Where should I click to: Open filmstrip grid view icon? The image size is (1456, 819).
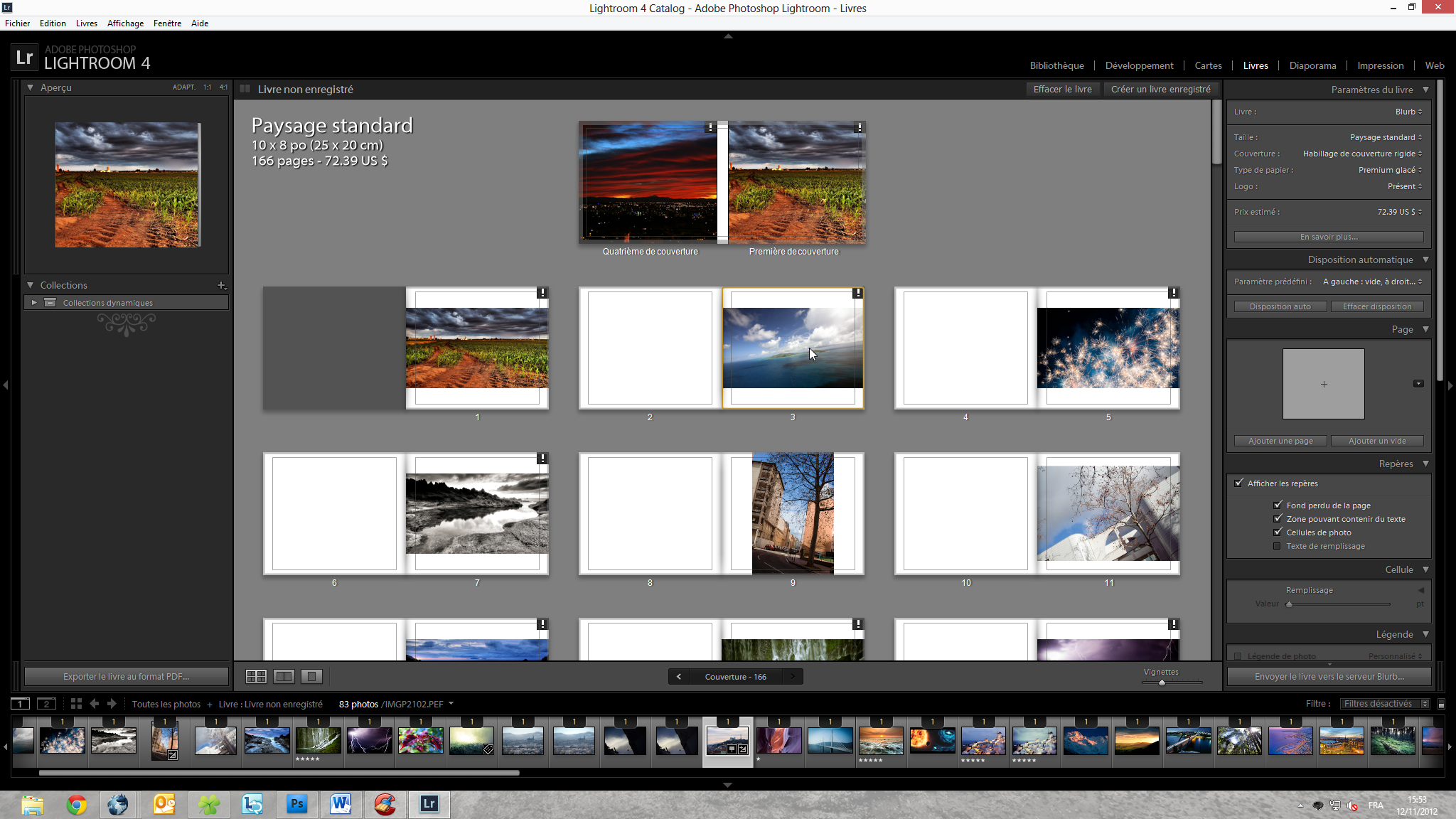(x=76, y=704)
